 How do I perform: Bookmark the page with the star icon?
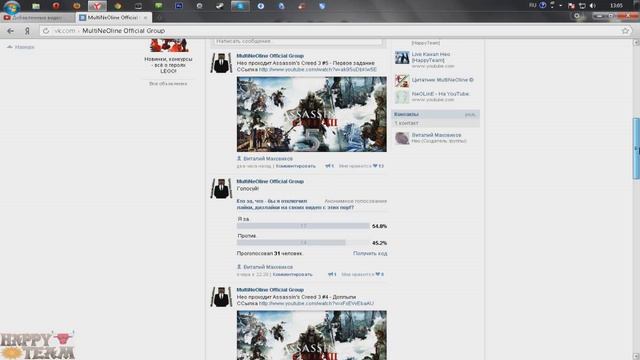(625, 31)
